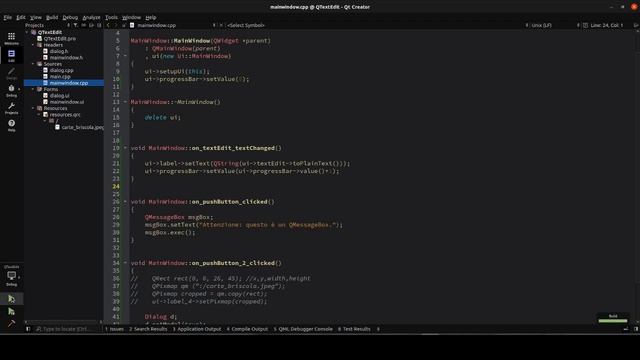The width and height of the screenshot is (640, 360).
Task: Collapse the Resources folder
Action: tap(33, 108)
